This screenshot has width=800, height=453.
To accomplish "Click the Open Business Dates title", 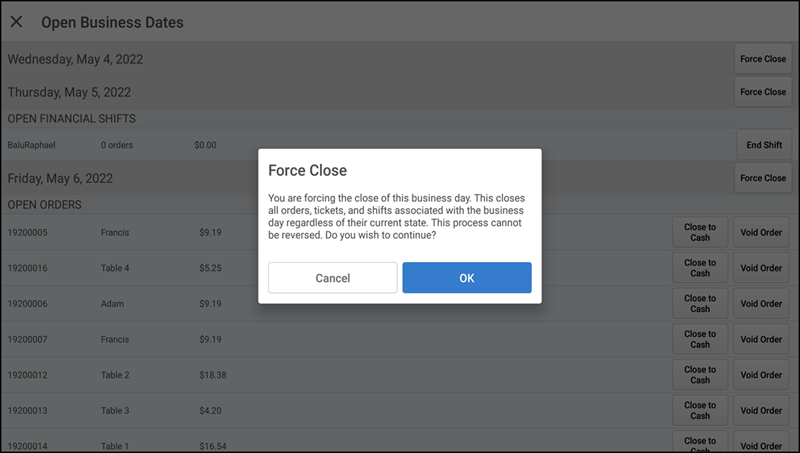I will point(112,22).
